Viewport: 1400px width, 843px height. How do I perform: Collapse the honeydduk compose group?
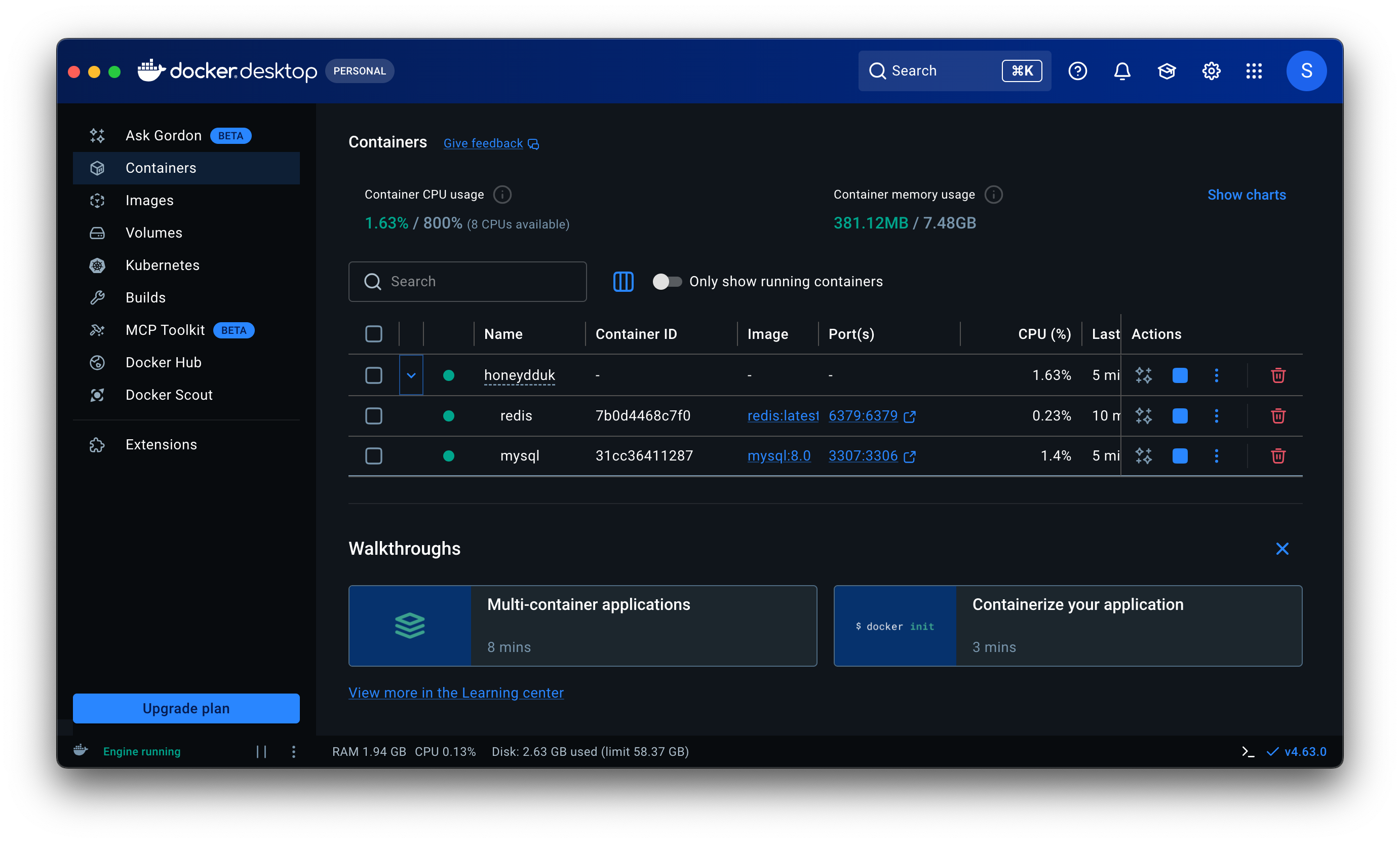click(x=411, y=375)
